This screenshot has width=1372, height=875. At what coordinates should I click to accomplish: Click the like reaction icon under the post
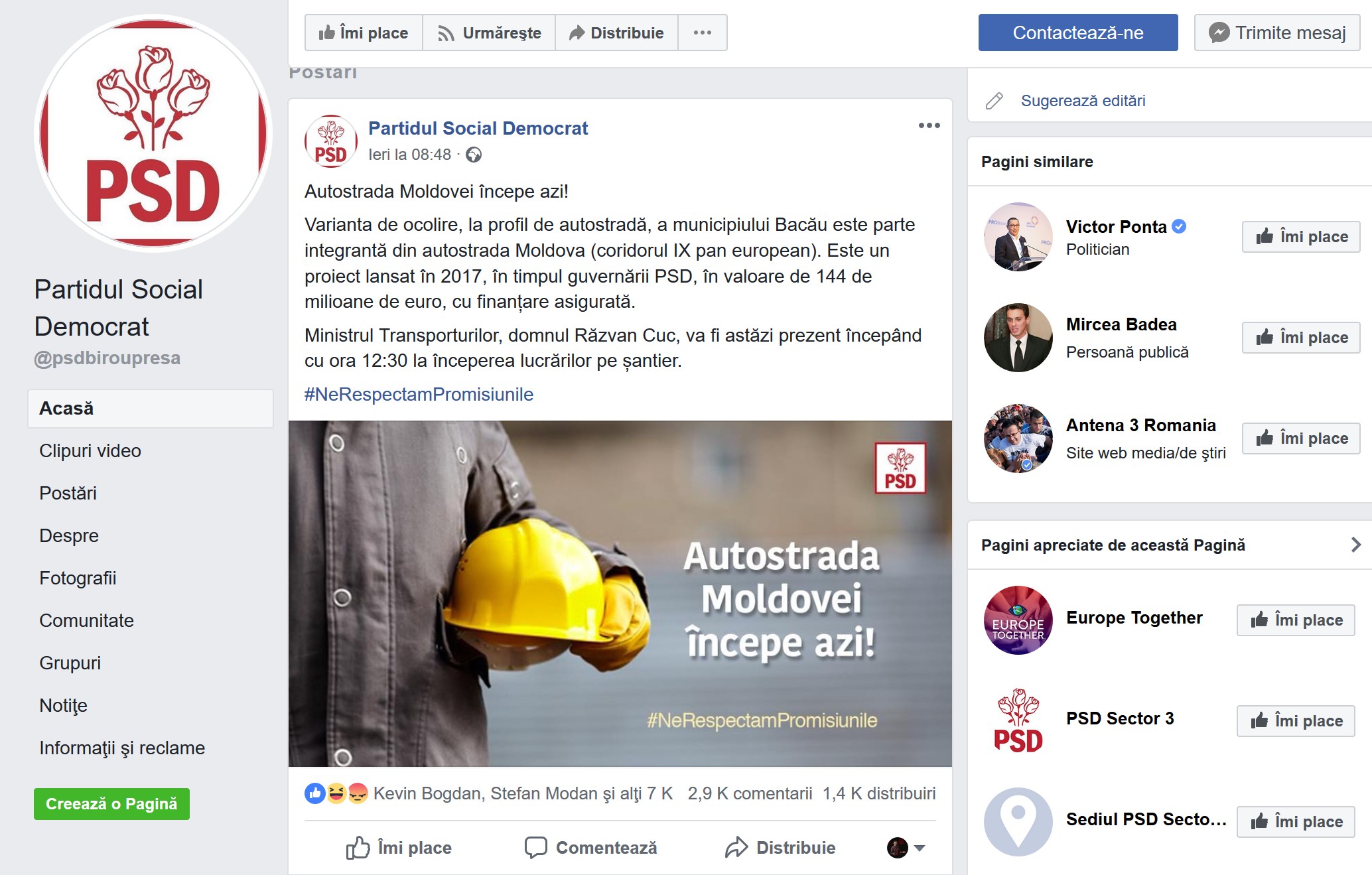coord(315,793)
